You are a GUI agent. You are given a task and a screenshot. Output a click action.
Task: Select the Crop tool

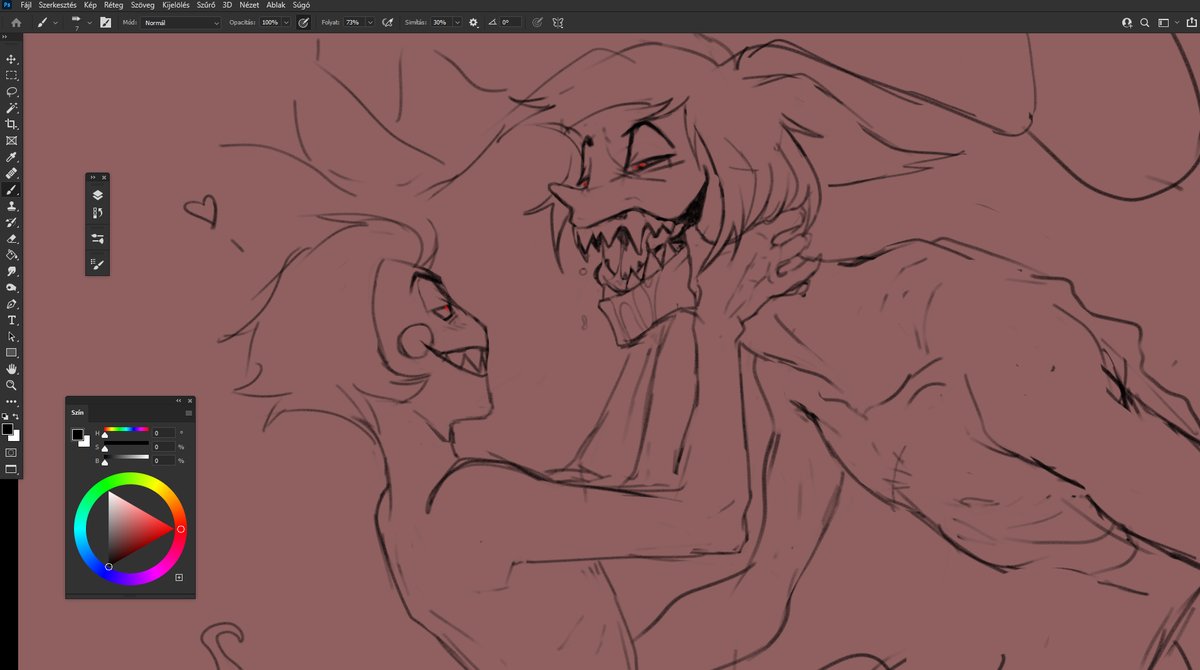pyautogui.click(x=12, y=124)
